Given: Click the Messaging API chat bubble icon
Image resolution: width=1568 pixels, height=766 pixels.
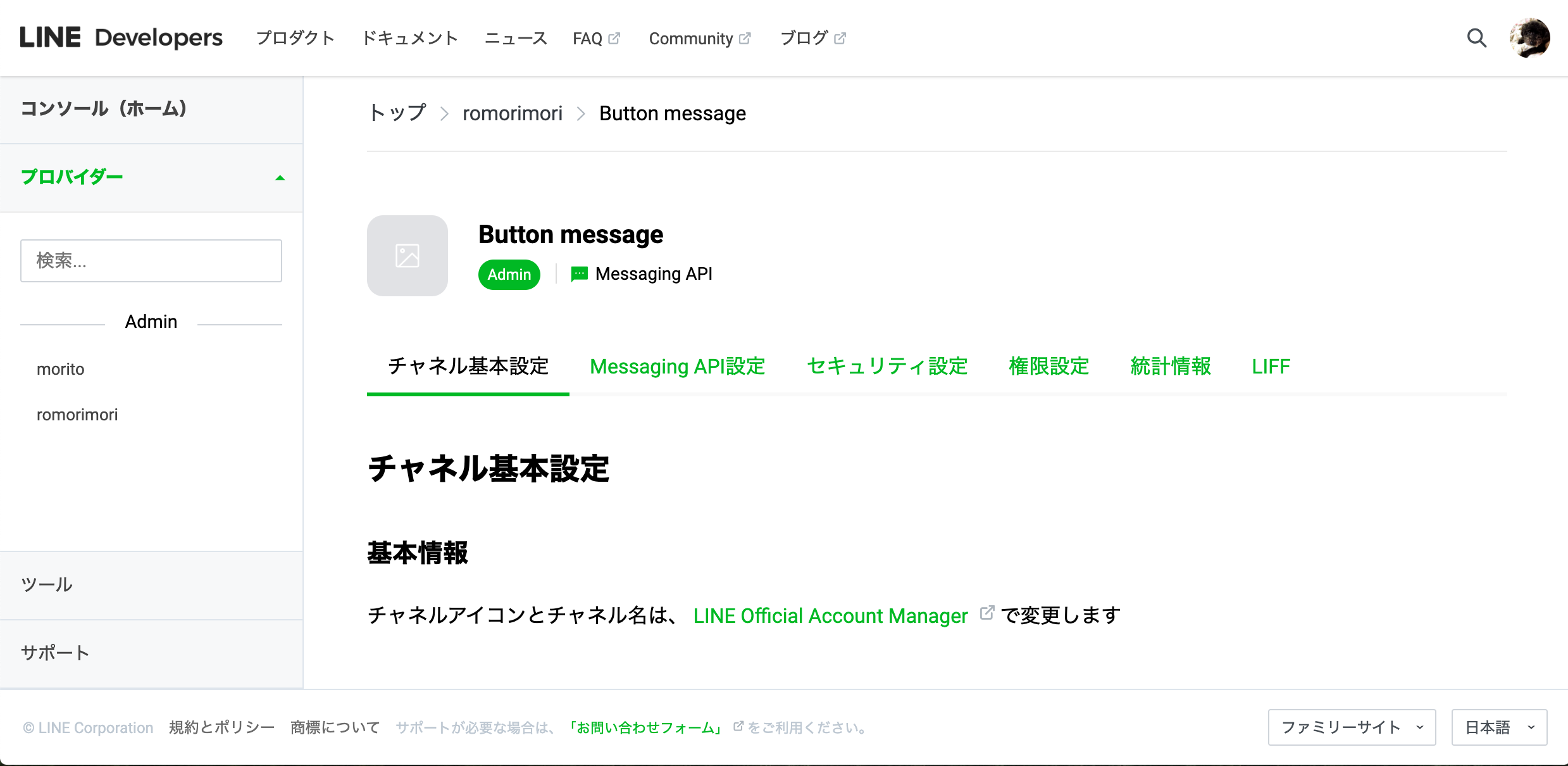Looking at the screenshot, I should click(x=579, y=274).
